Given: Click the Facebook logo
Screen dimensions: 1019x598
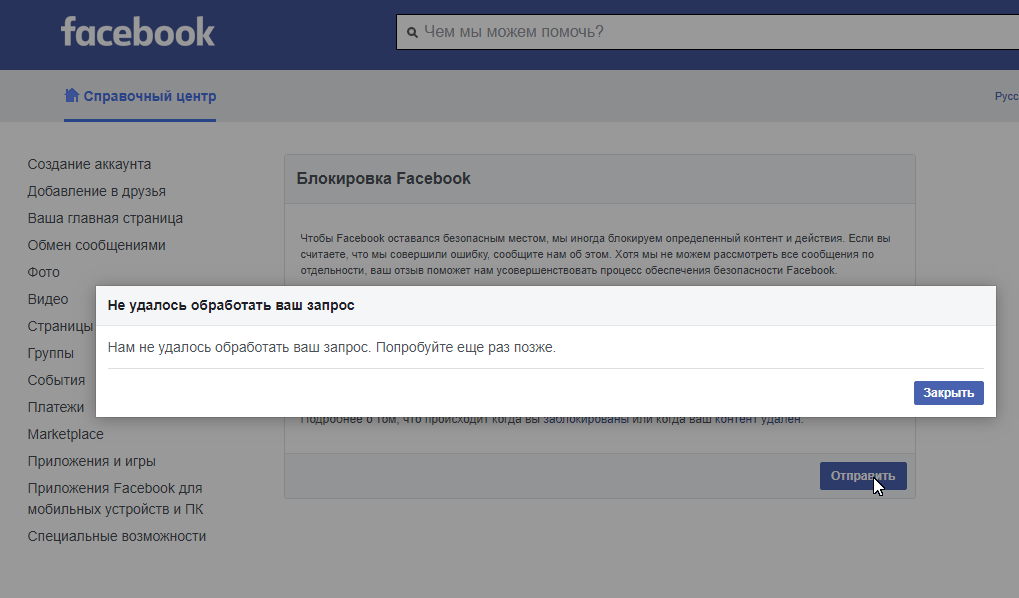Looking at the screenshot, I should point(138,32).
